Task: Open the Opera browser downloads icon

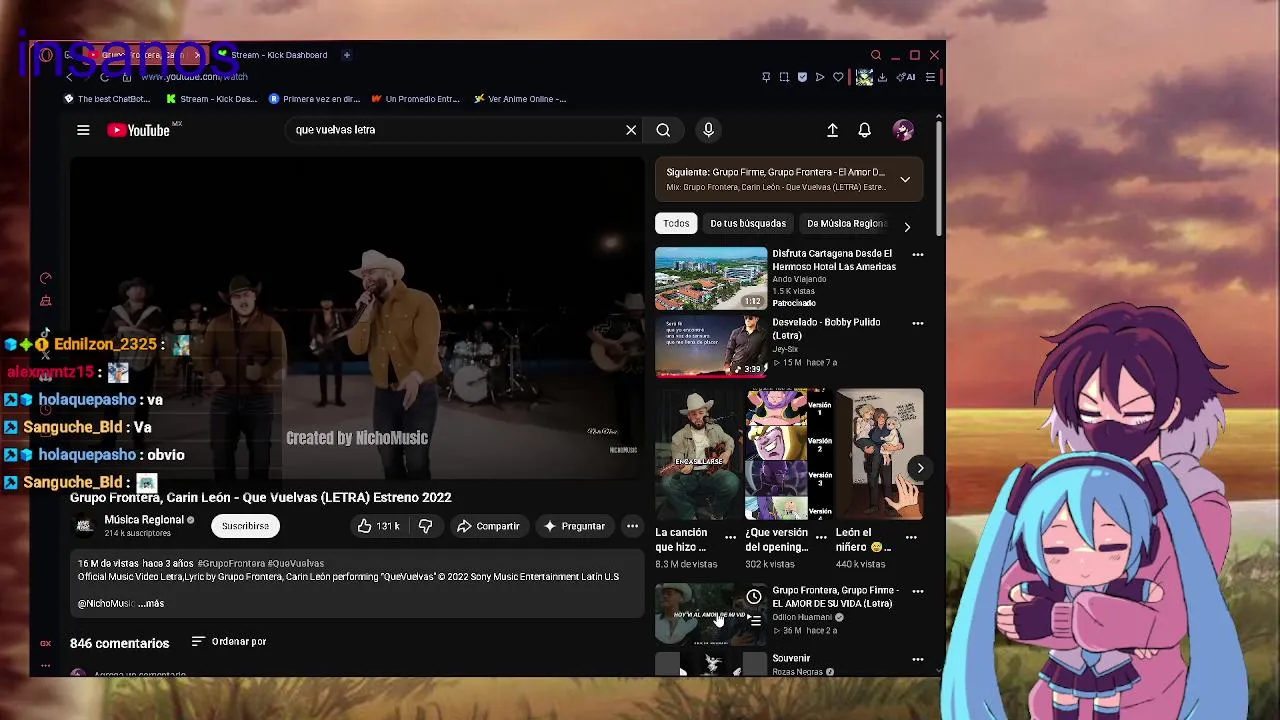Action: click(x=882, y=77)
